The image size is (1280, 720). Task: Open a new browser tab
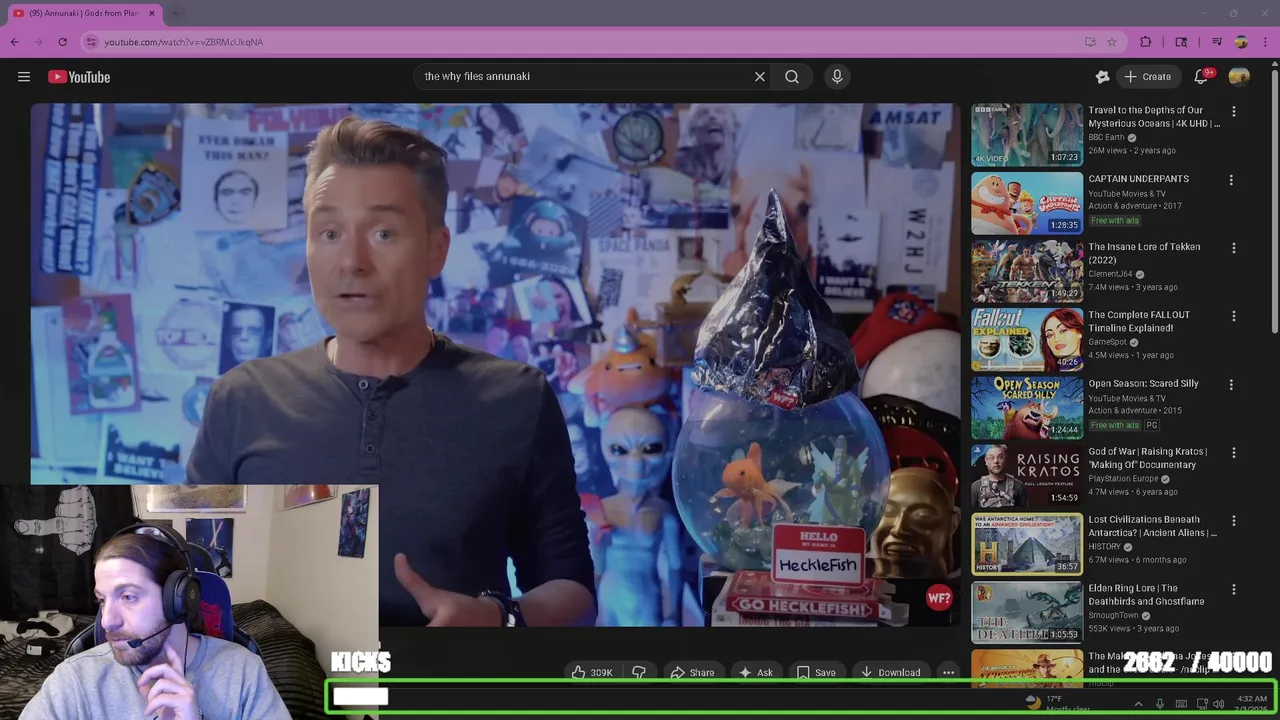pyautogui.click(x=175, y=13)
